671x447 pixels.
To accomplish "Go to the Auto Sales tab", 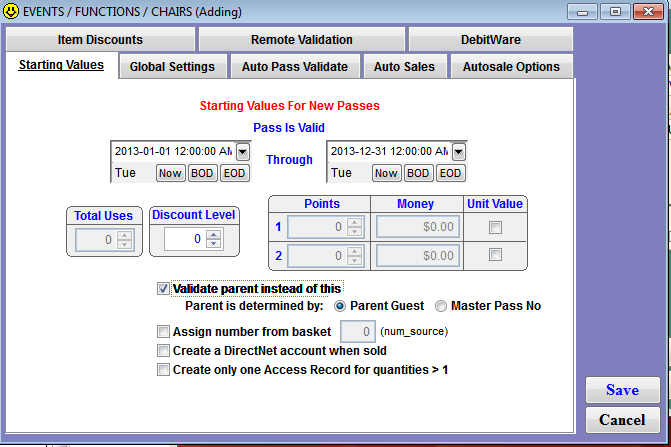I will 404,67.
